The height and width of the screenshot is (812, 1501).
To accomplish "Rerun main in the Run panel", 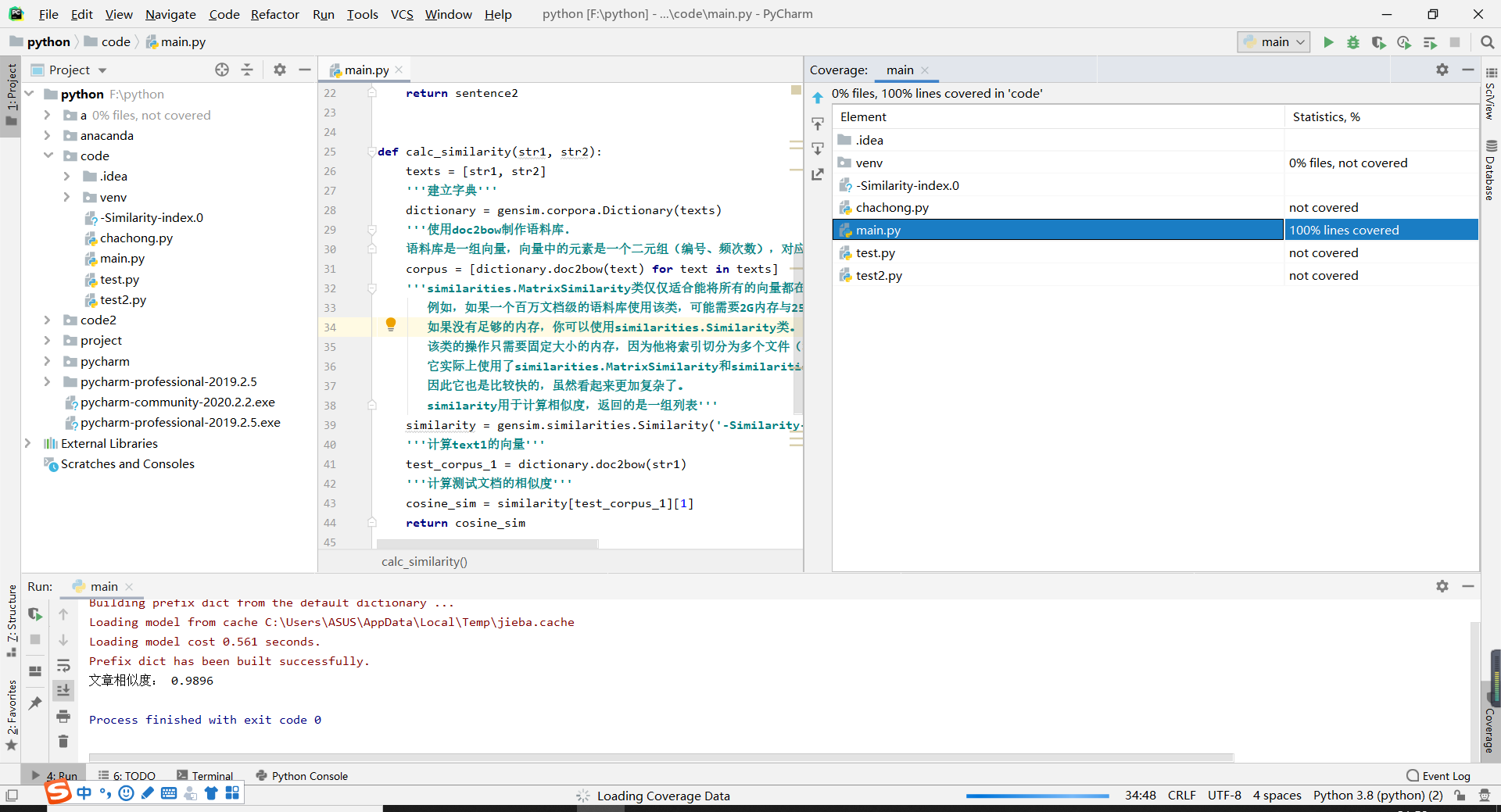I will pos(35,614).
